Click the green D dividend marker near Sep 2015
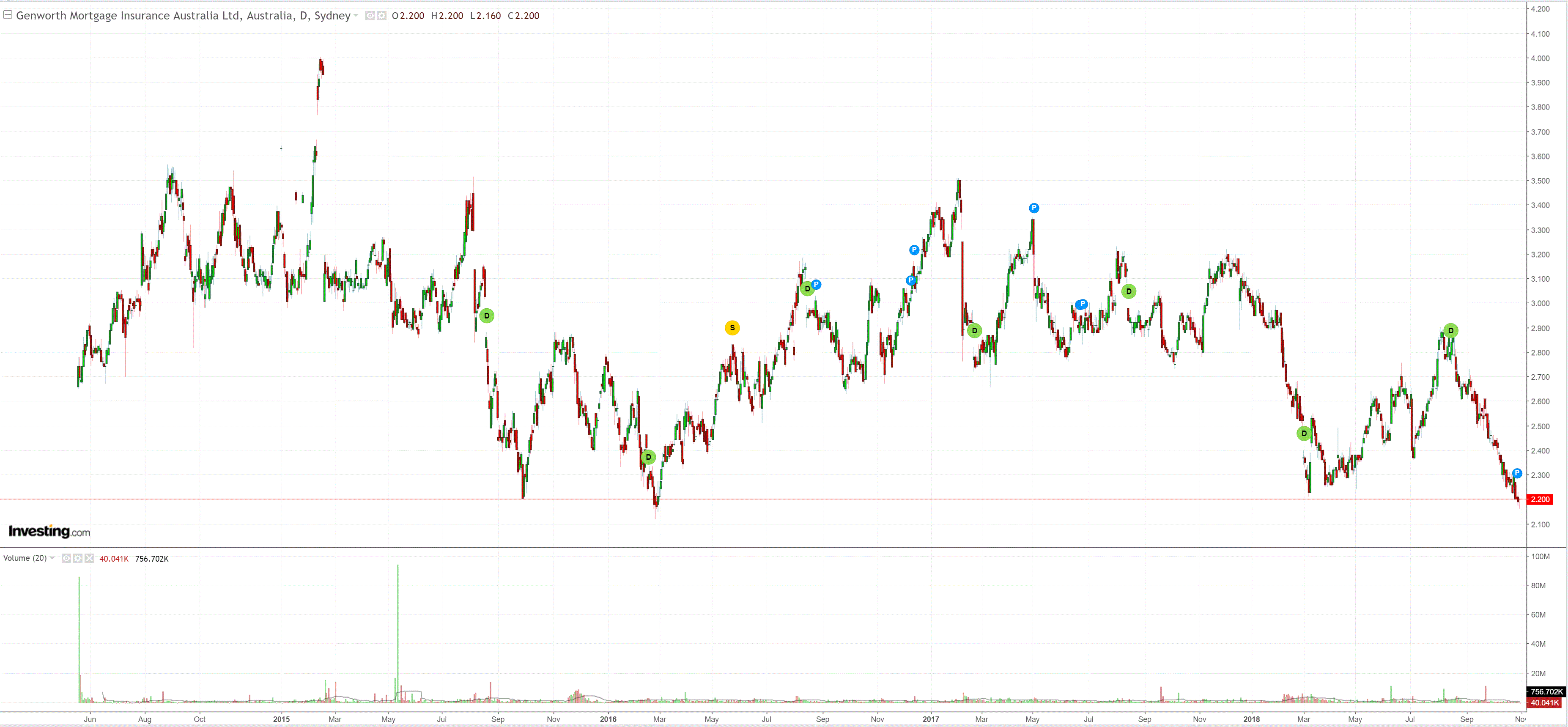This screenshot has height=727, width=1568. point(486,315)
